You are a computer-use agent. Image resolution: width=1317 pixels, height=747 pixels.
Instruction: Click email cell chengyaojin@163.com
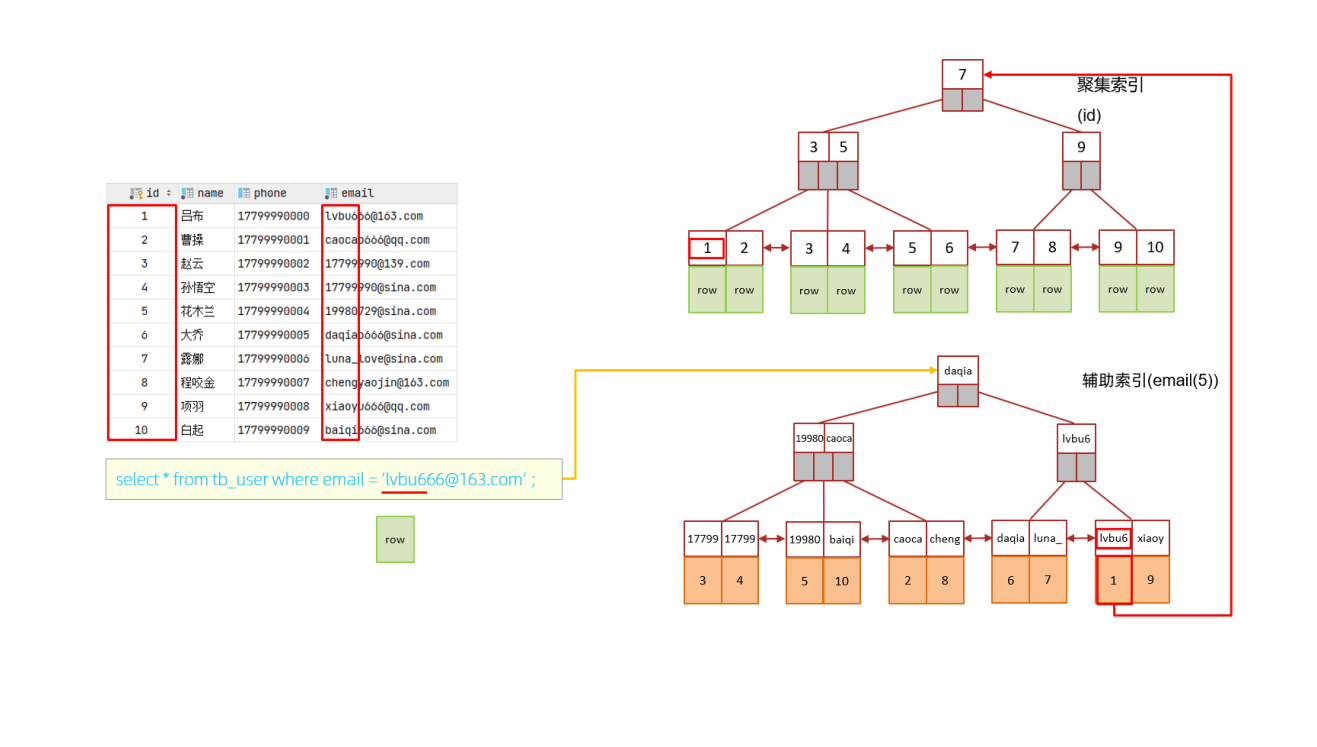point(387,383)
